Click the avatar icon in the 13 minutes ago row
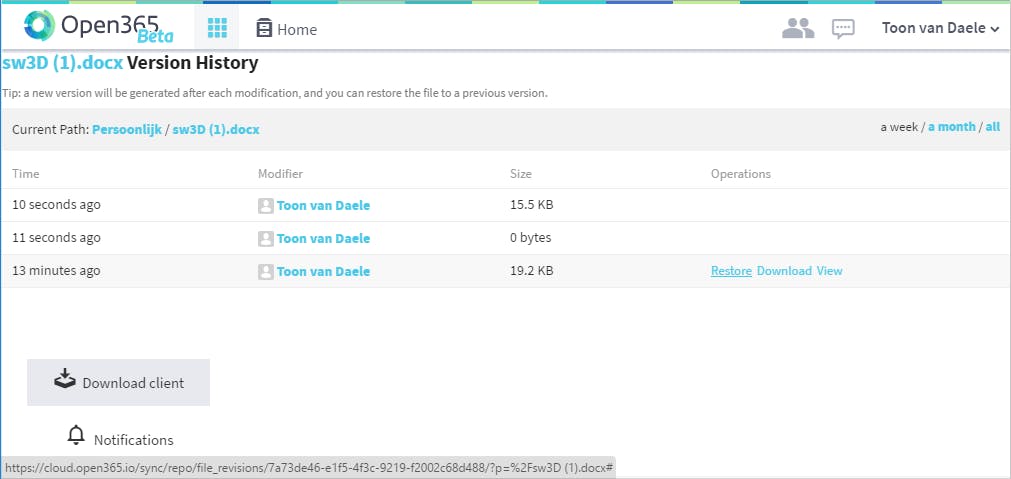 click(x=266, y=271)
